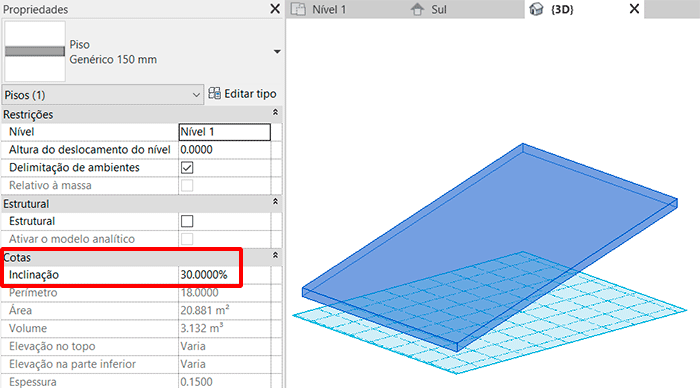Toggle Delimitação de ambientes checkbox
The image size is (700, 388).
(x=187, y=168)
